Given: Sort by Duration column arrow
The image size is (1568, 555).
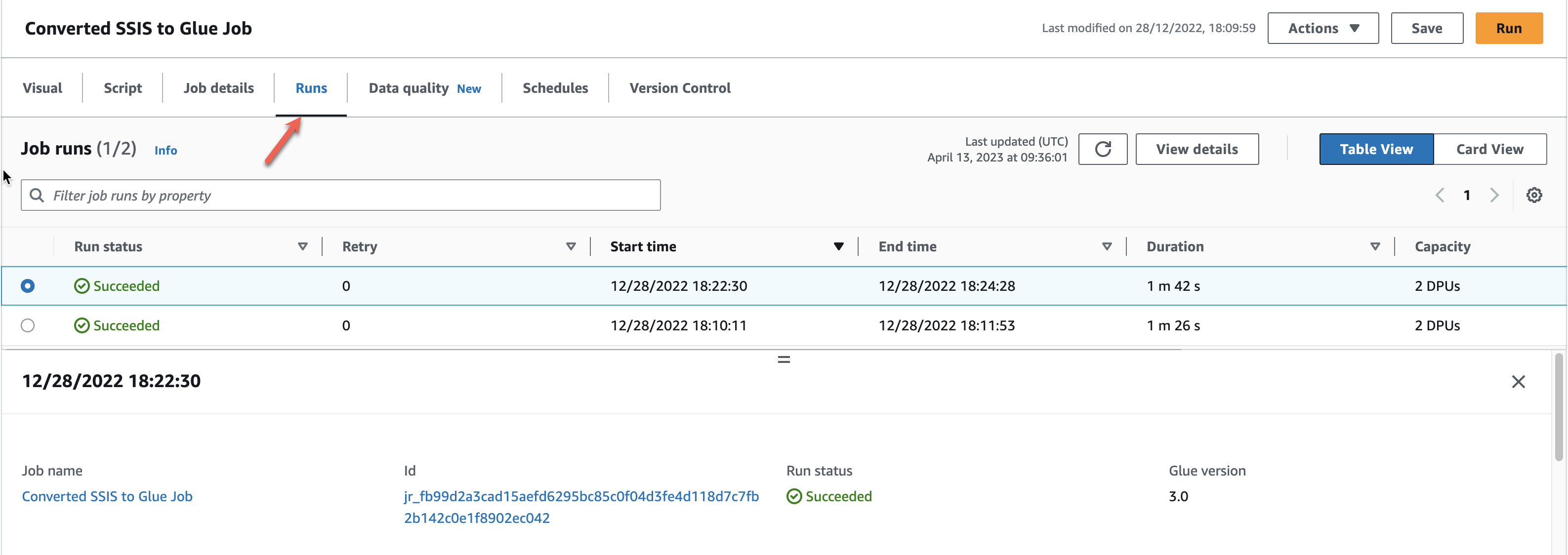Looking at the screenshot, I should point(1375,246).
